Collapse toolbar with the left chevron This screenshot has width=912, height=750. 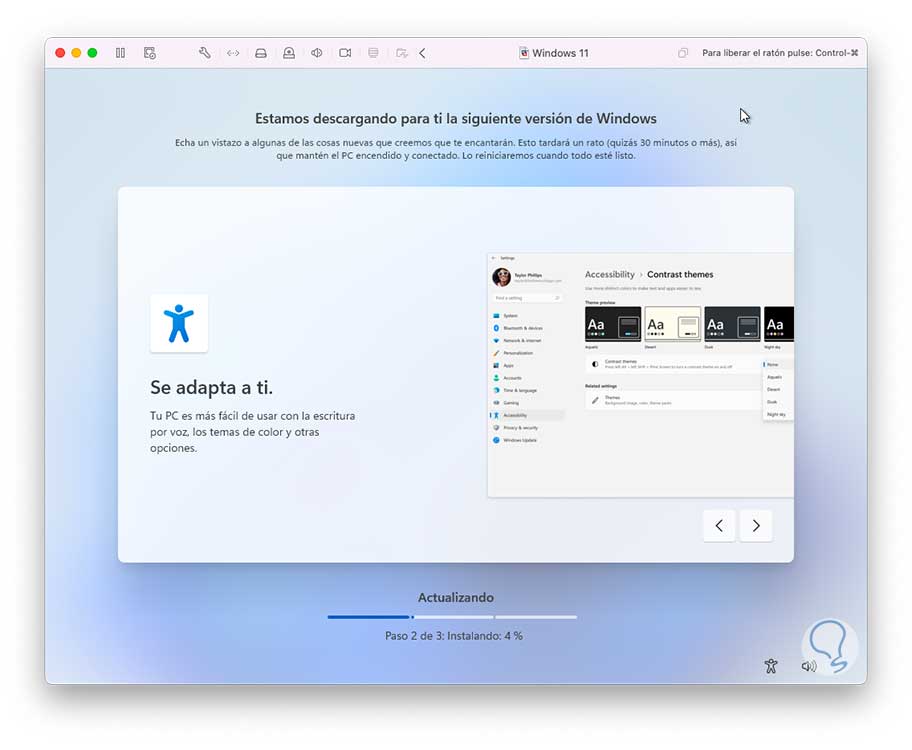(422, 53)
